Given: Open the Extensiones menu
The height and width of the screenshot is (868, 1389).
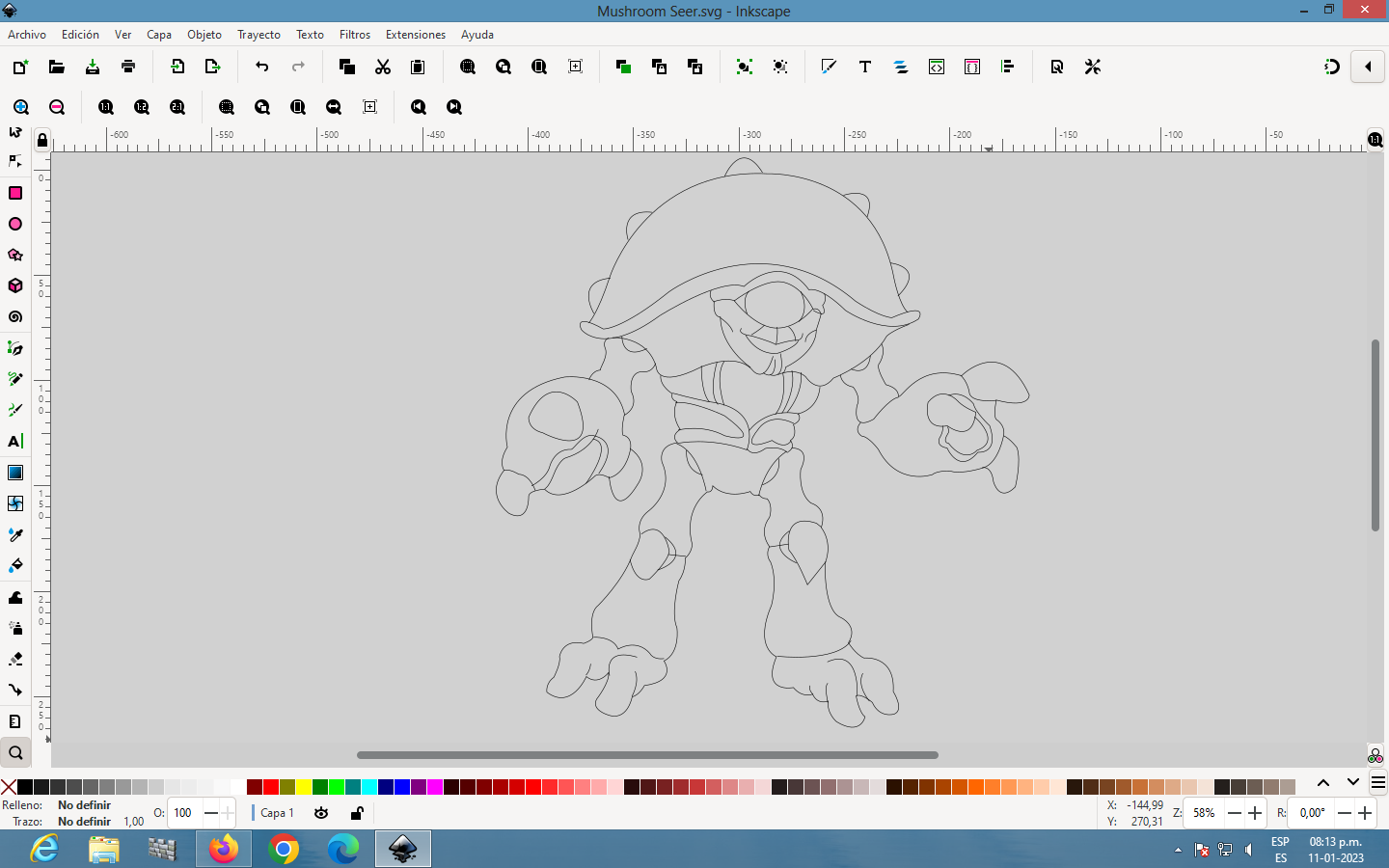Looking at the screenshot, I should 416,35.
